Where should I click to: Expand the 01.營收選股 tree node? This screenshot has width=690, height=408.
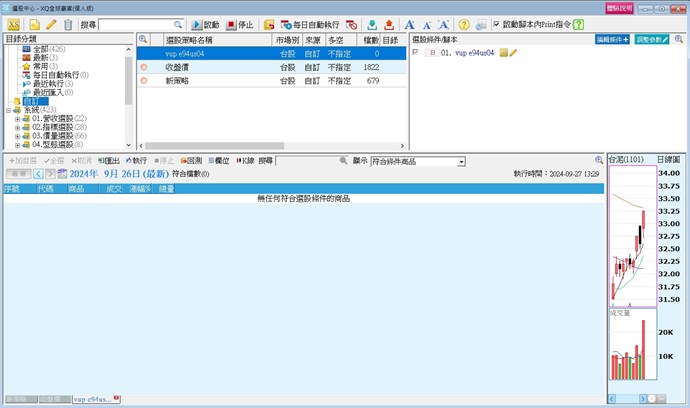pos(17,118)
